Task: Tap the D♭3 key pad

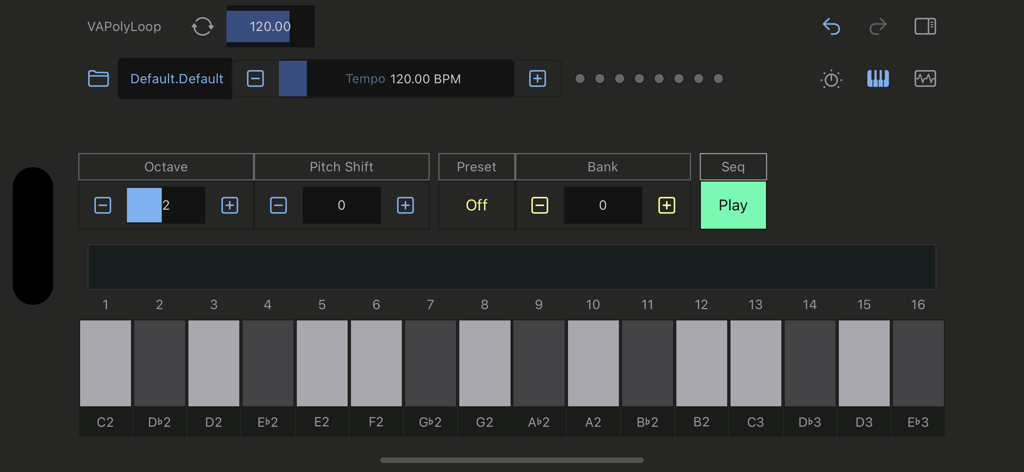Action: (x=810, y=364)
